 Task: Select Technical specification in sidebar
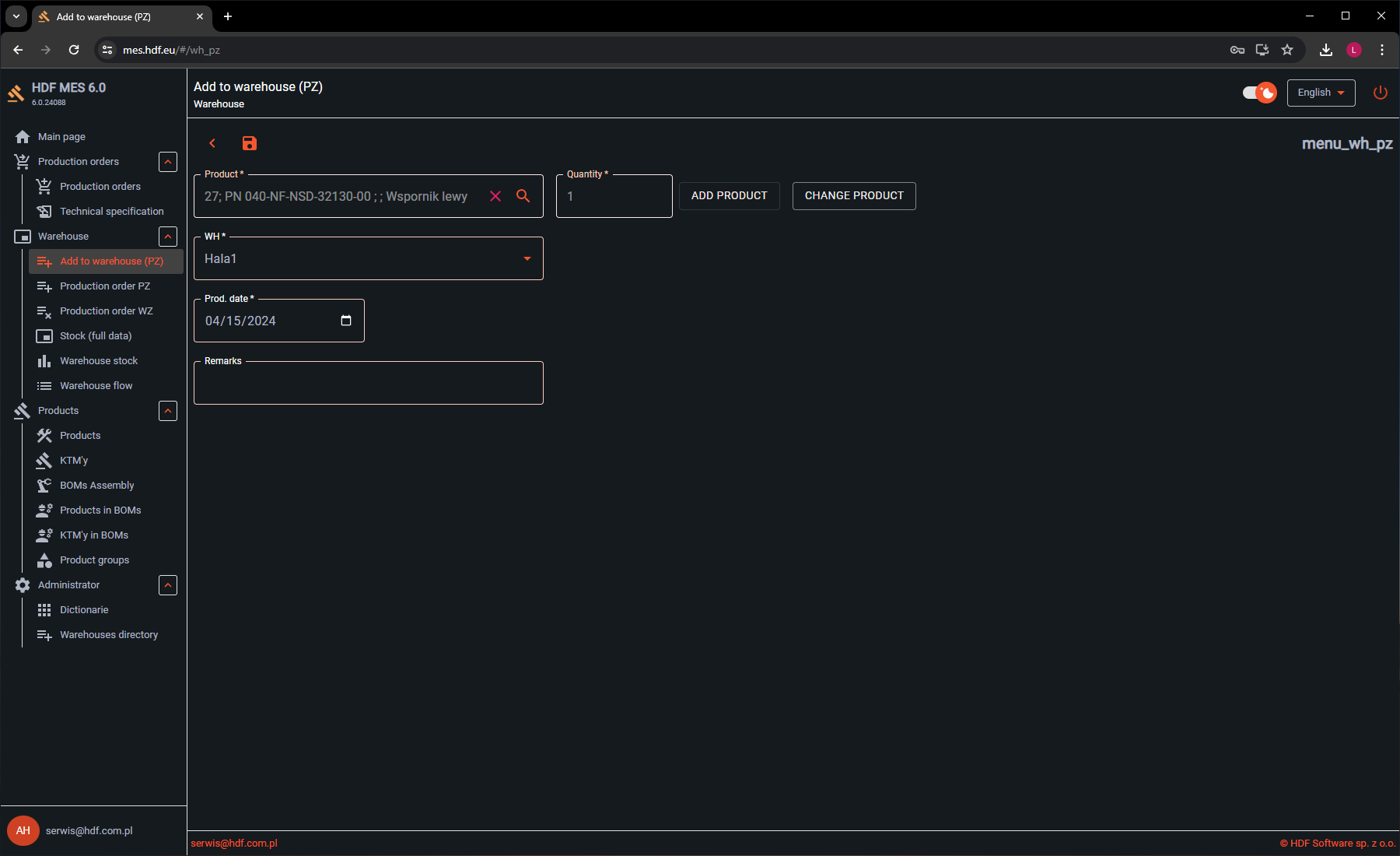click(x=111, y=212)
